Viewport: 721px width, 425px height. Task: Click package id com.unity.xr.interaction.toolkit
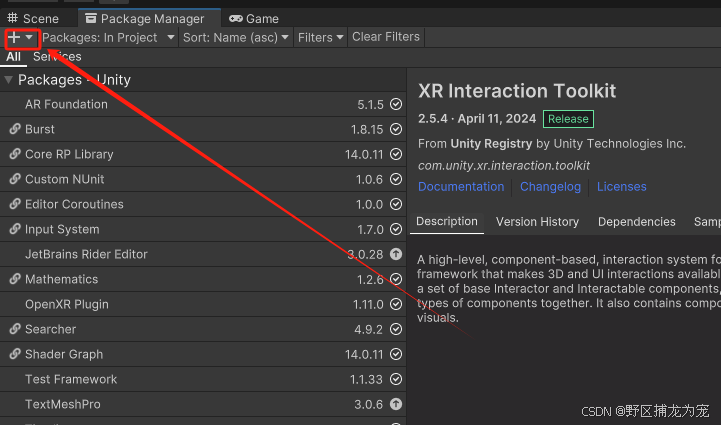[504, 166]
